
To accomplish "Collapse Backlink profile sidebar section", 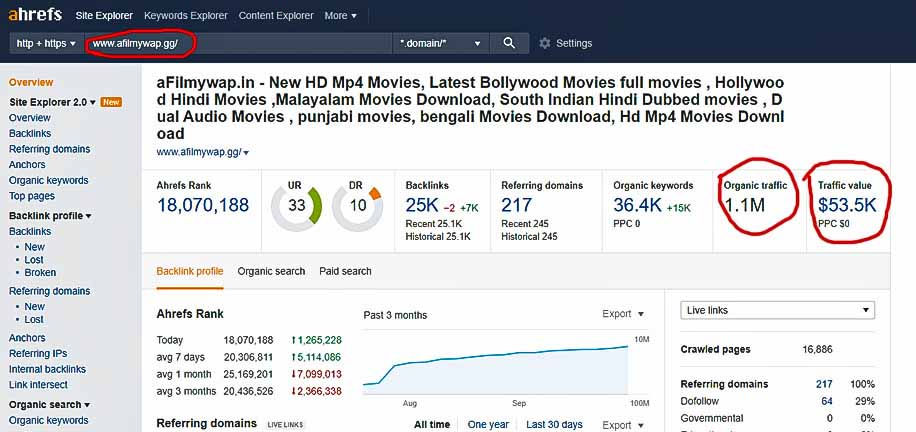I will (x=50, y=216).
